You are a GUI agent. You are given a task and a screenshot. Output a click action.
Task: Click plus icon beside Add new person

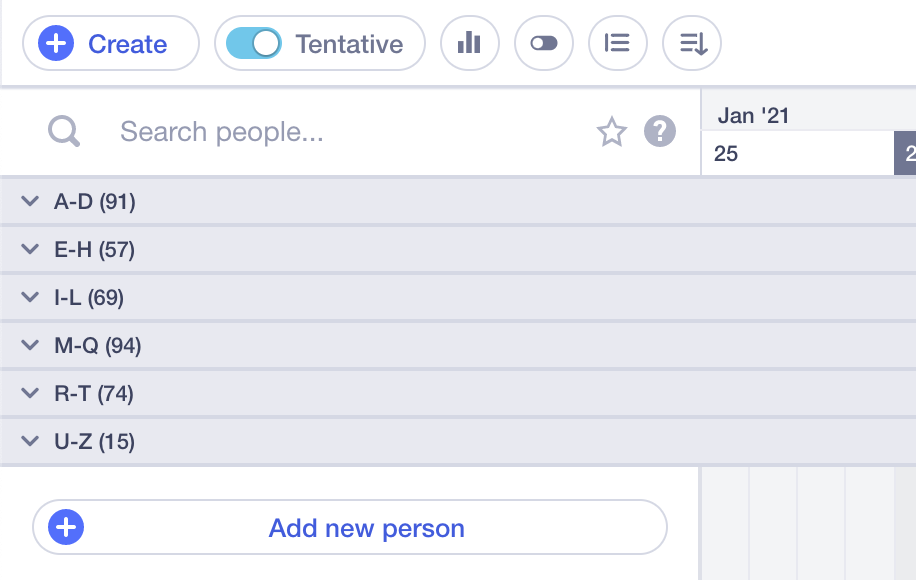click(x=66, y=527)
